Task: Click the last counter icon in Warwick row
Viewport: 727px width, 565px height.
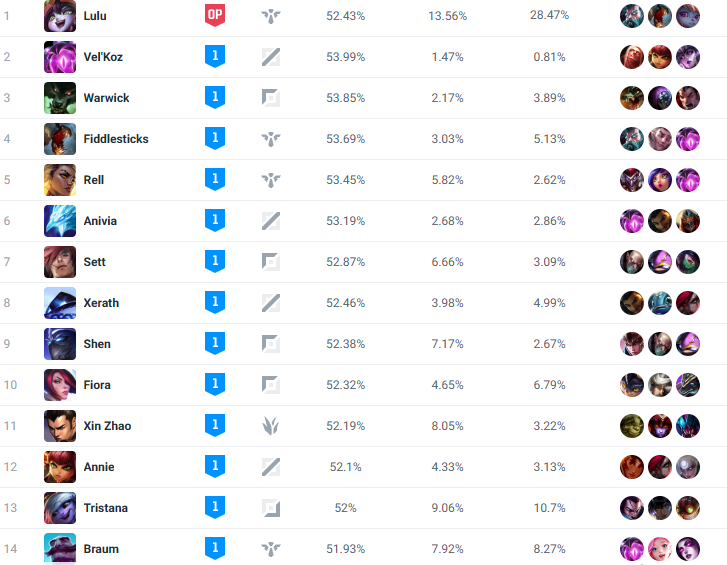Action: [x=688, y=98]
